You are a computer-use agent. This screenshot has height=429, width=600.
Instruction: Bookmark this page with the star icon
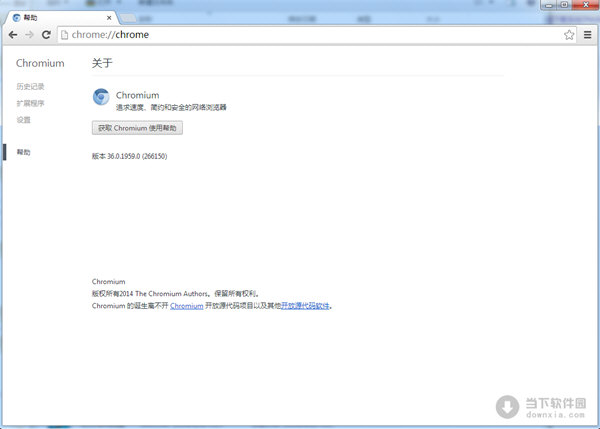pyautogui.click(x=569, y=35)
